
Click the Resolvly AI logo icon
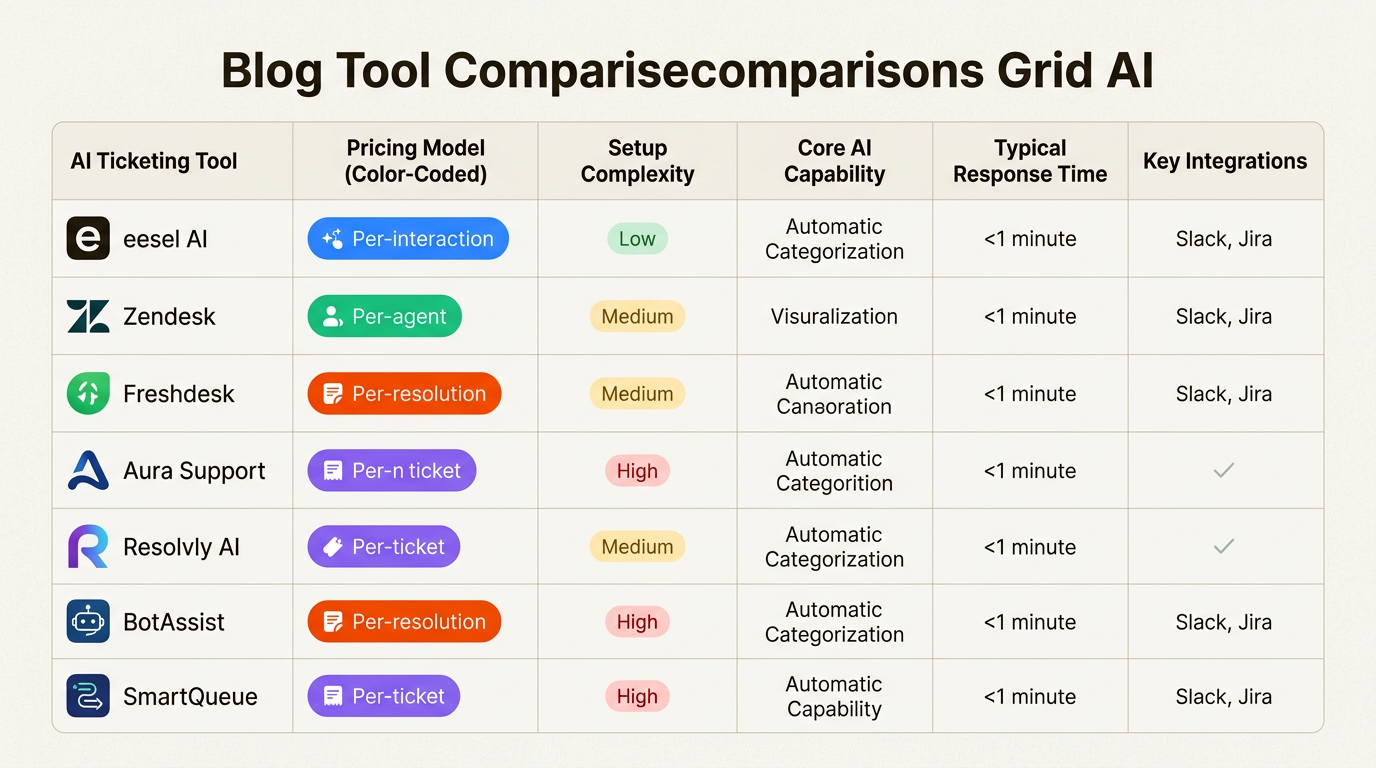tap(88, 547)
